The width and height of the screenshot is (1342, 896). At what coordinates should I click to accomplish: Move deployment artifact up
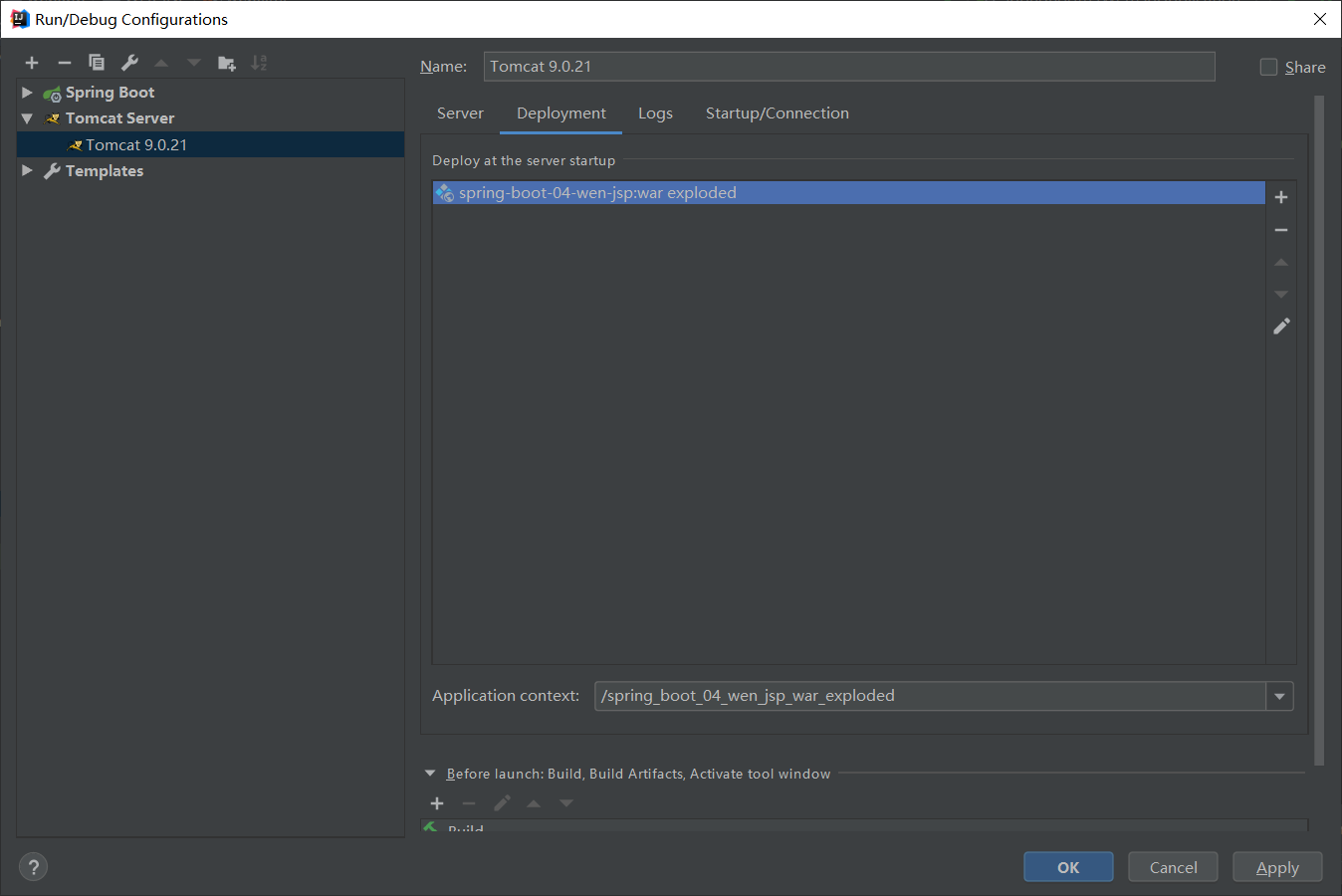1281,262
